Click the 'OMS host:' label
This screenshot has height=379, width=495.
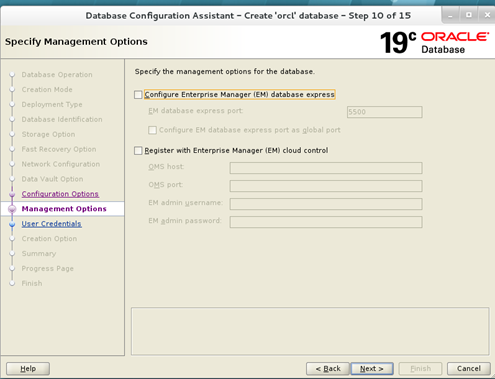click(166, 167)
